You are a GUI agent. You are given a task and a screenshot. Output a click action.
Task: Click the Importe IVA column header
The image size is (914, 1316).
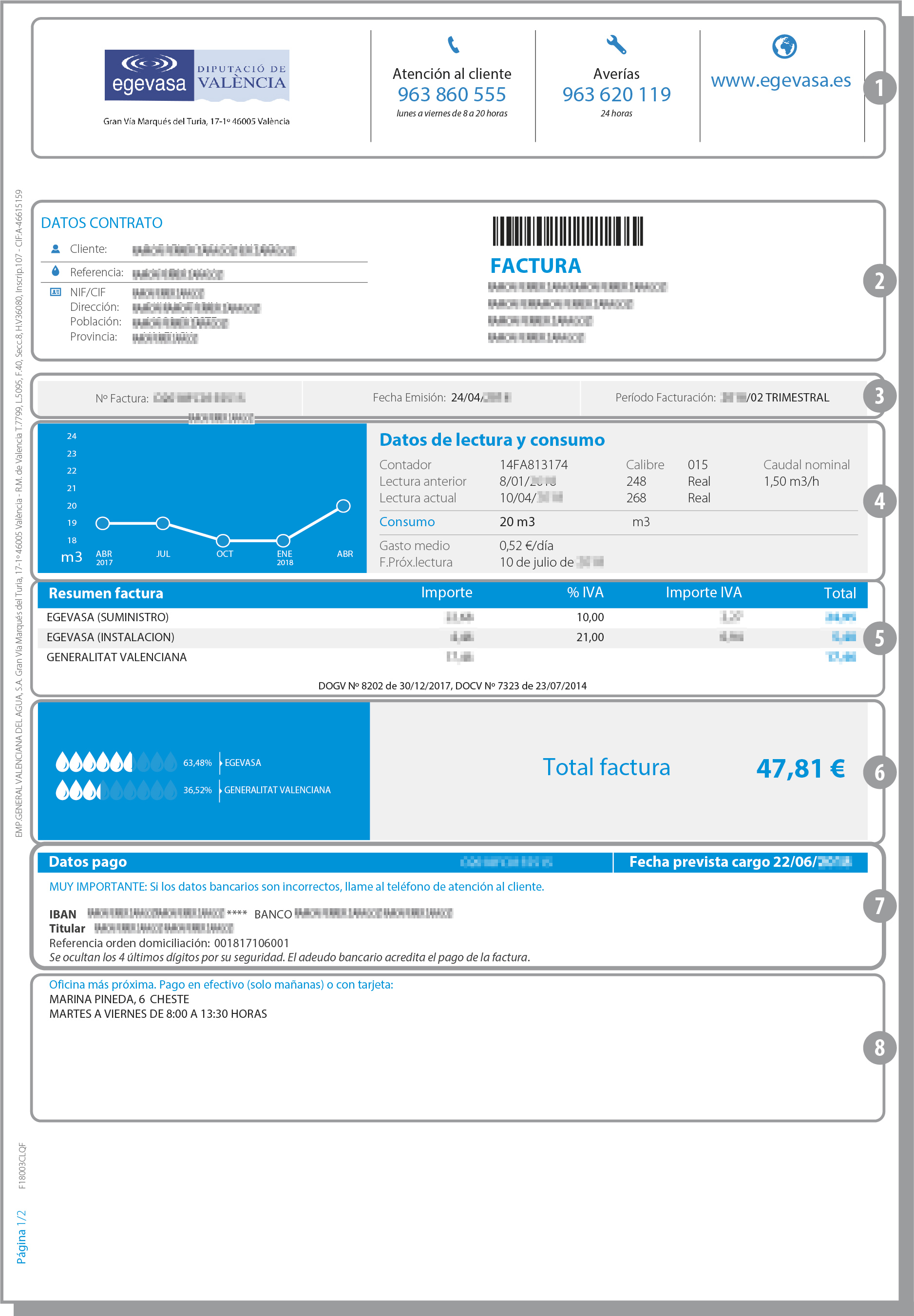tap(703, 592)
